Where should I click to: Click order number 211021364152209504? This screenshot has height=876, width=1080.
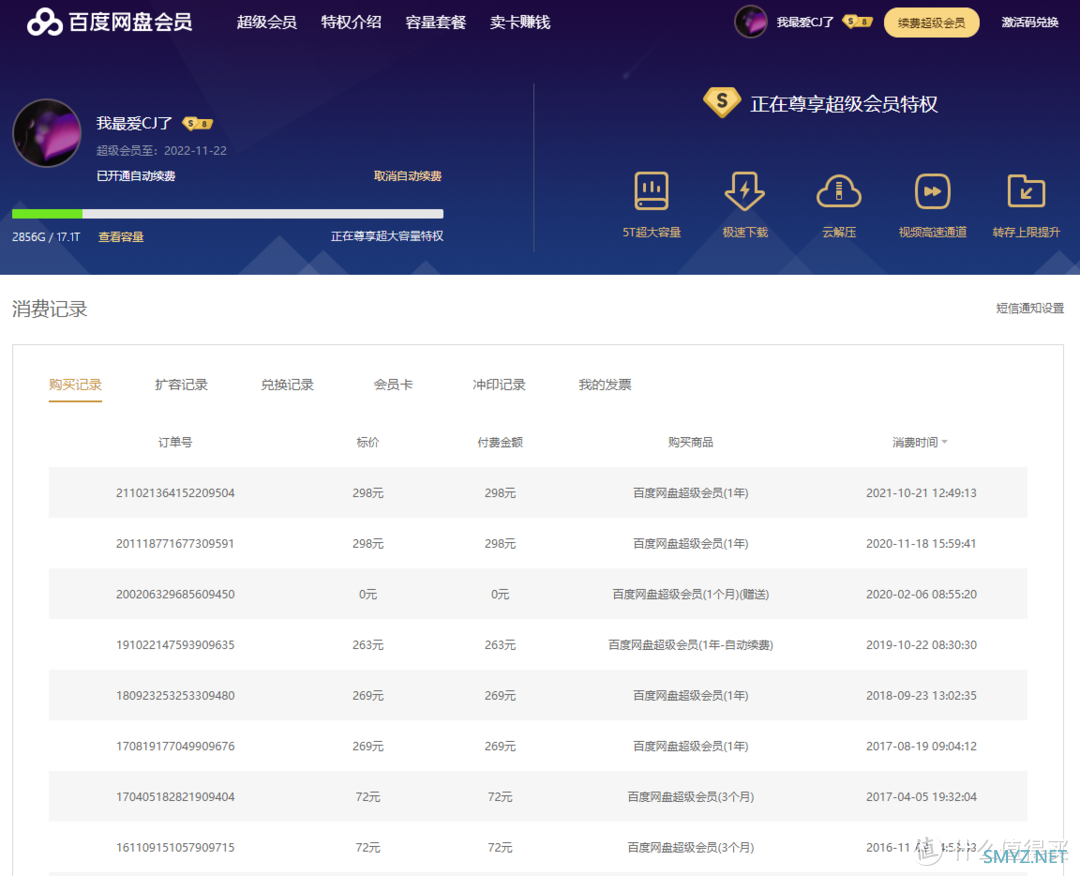175,493
